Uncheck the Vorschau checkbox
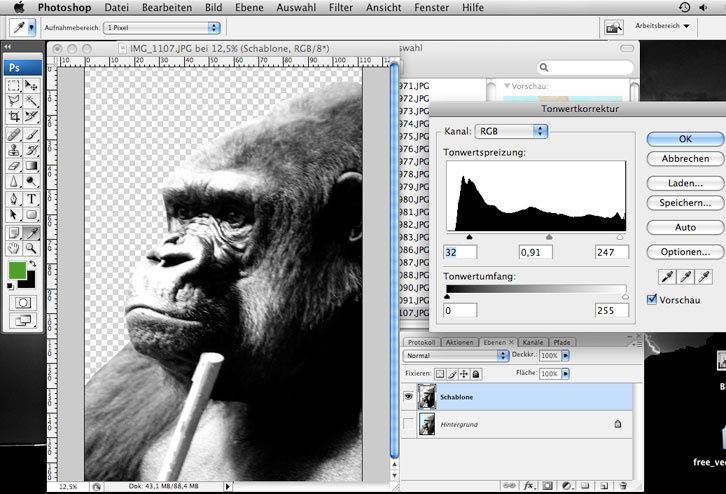726x494 pixels. [x=652, y=299]
